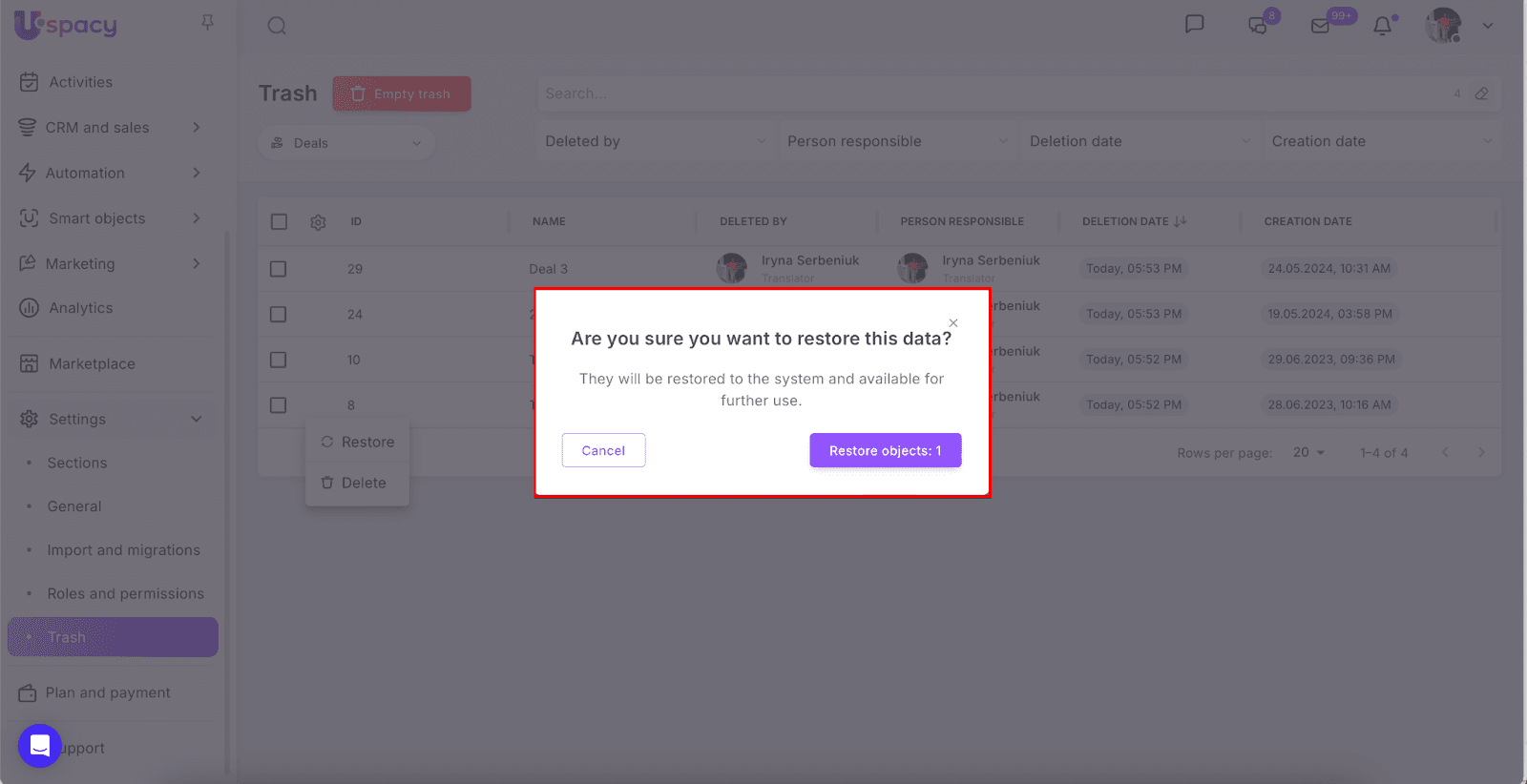
Task: Click the table settings gear icon
Action: pyautogui.click(x=318, y=222)
